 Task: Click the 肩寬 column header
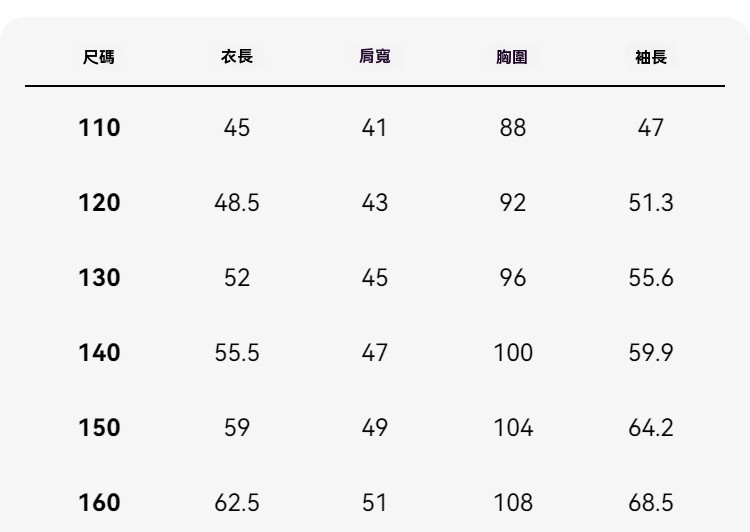374,57
